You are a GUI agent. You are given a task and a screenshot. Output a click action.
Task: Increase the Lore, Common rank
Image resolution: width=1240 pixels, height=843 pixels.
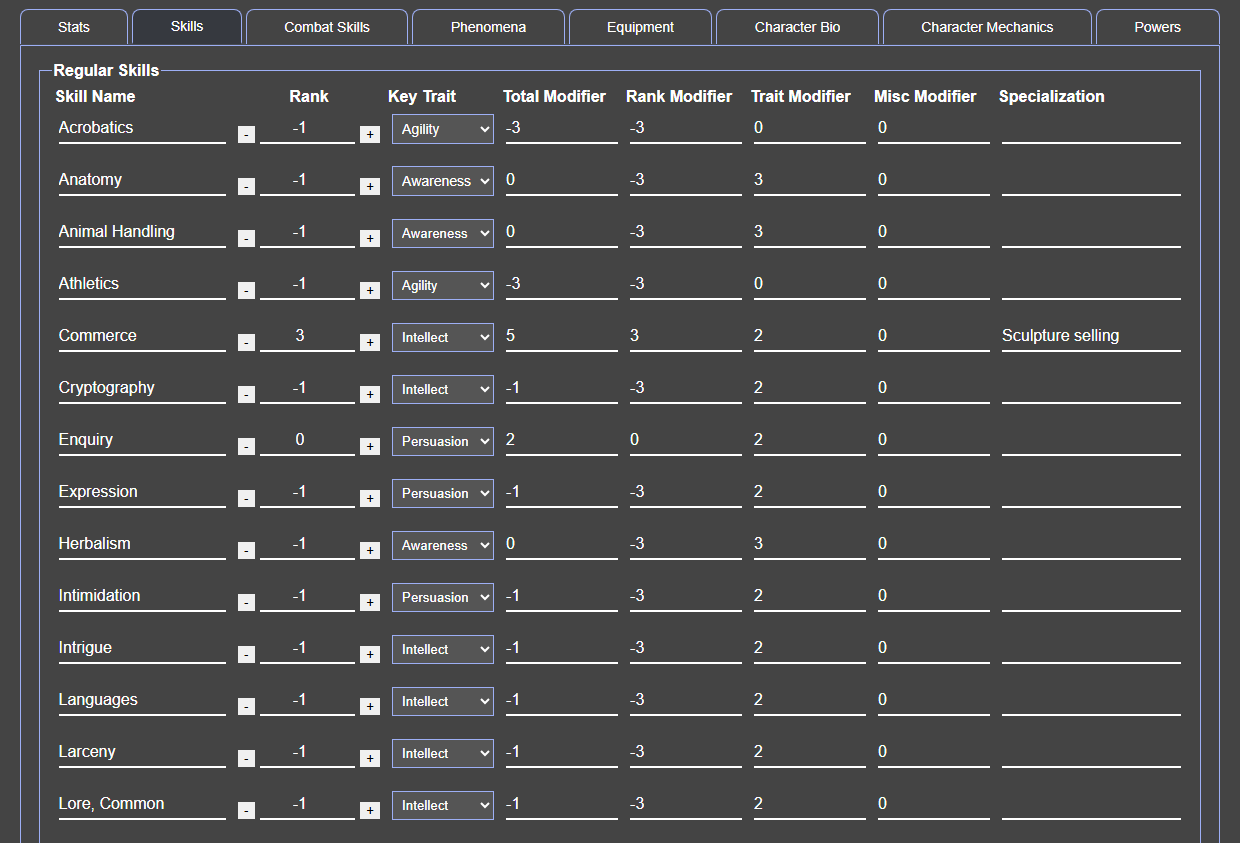coord(370,810)
